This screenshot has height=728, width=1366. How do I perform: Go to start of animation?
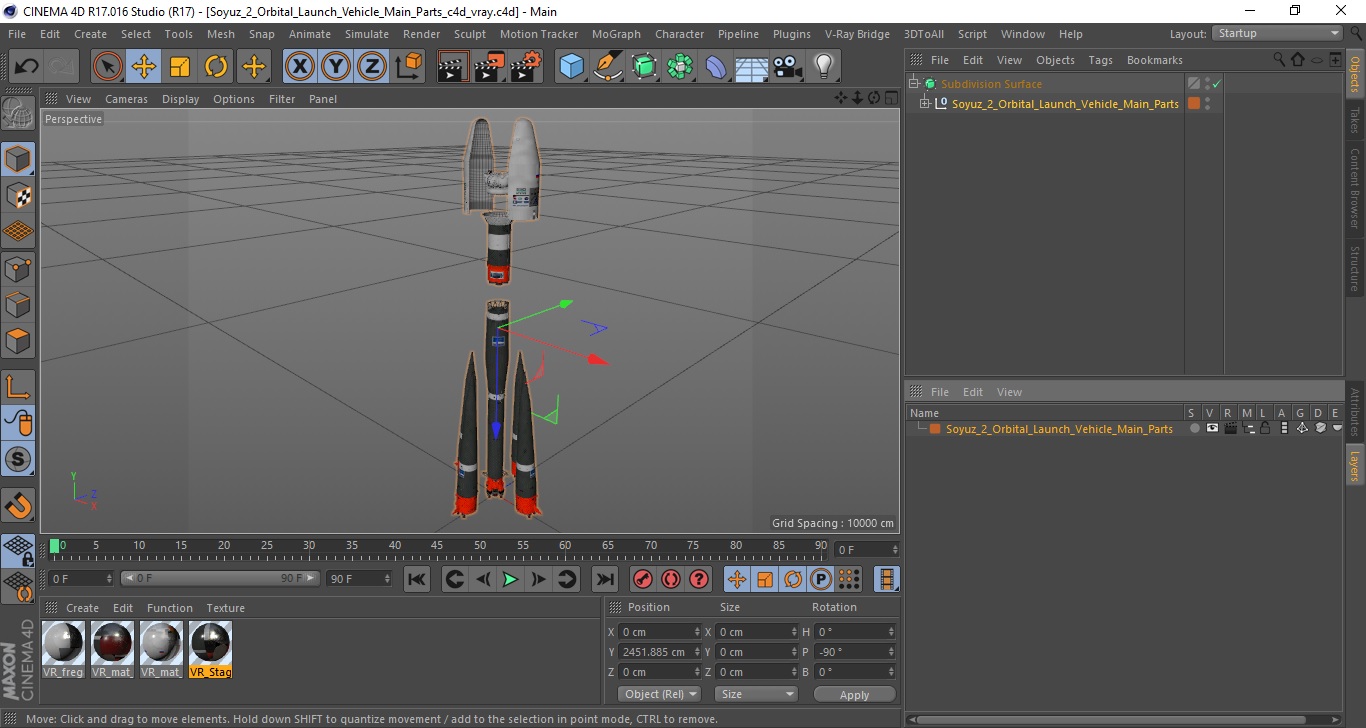tap(417, 578)
